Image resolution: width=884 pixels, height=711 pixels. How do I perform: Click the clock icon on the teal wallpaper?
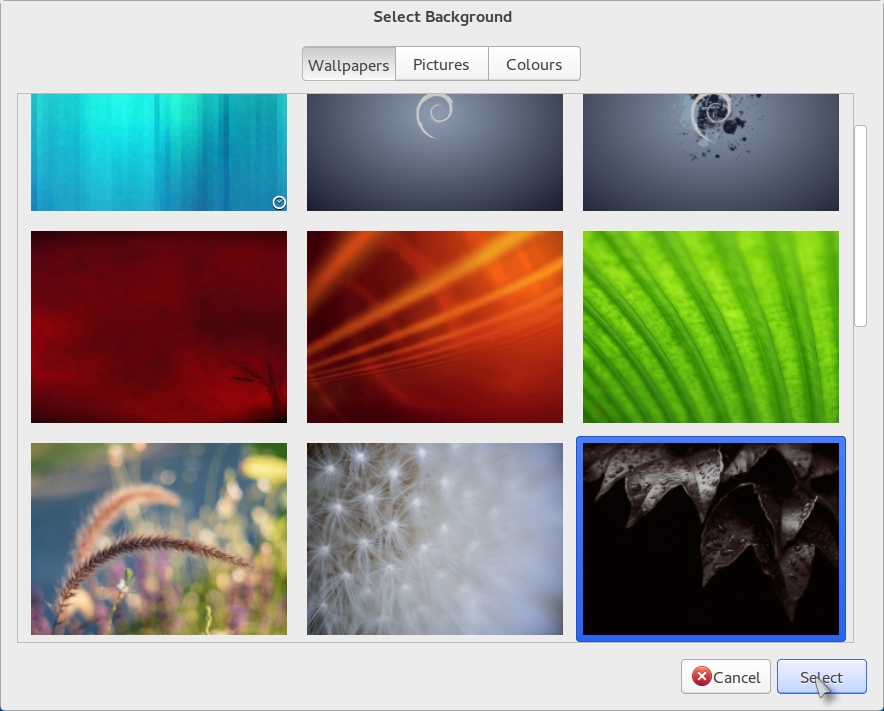(279, 202)
